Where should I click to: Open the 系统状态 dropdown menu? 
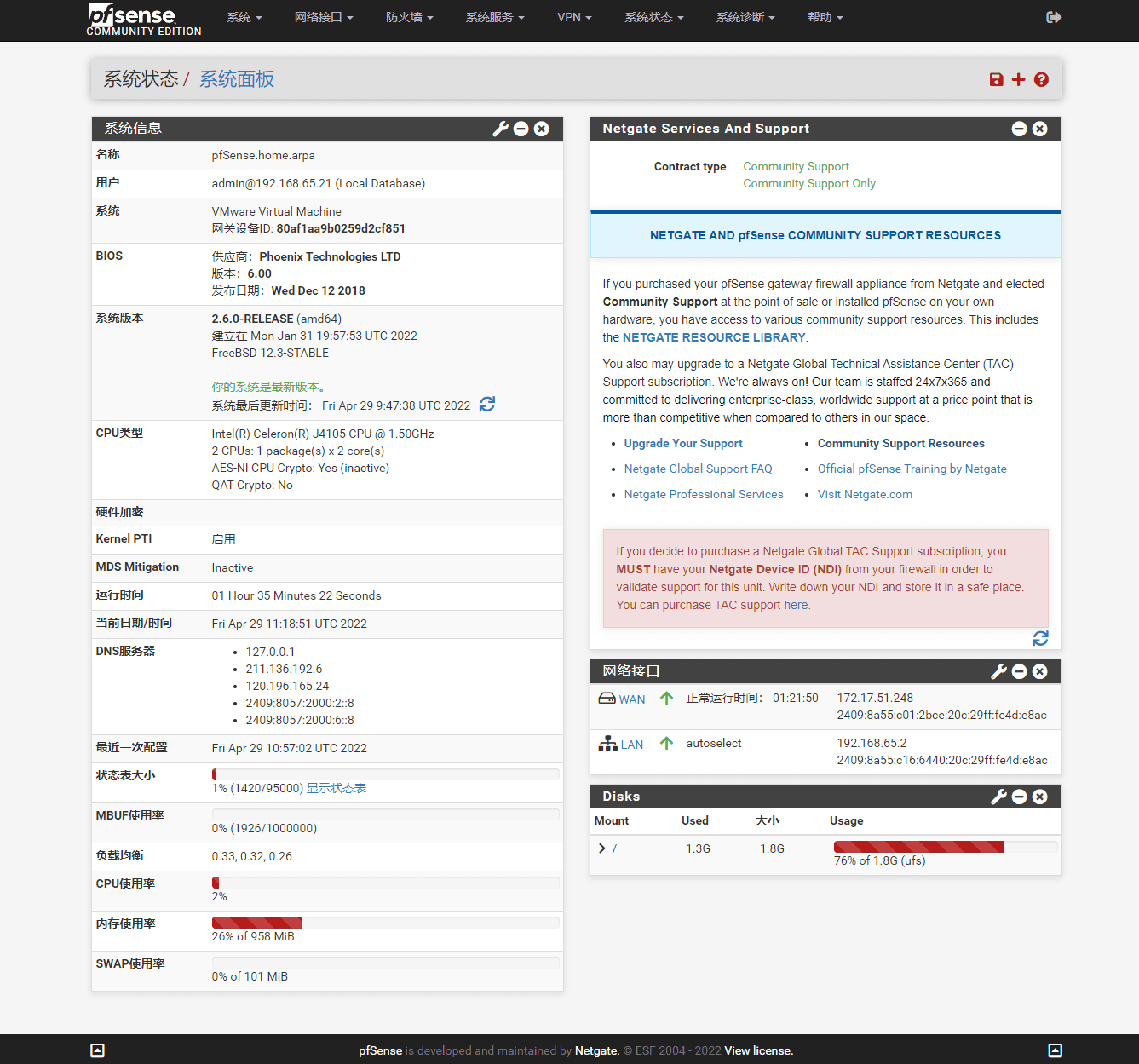(x=654, y=17)
